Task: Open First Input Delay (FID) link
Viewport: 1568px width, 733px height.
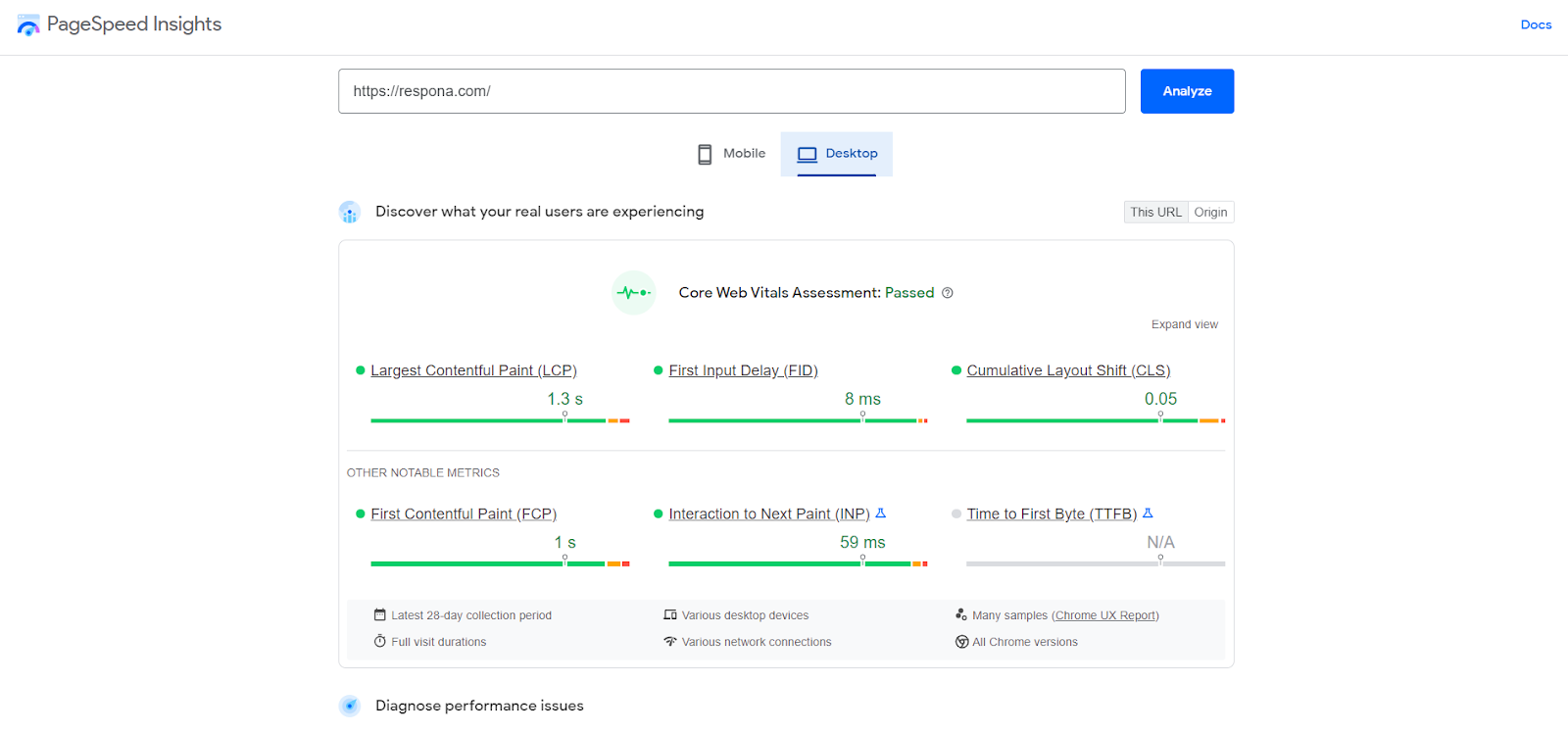Action: point(743,370)
